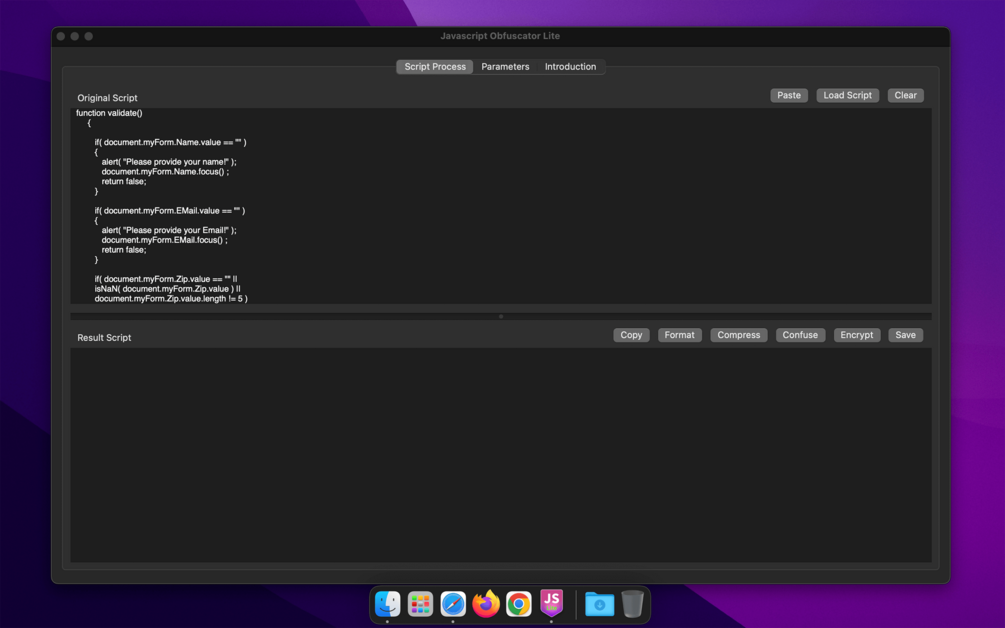The height and width of the screenshot is (628, 1005).
Task: Click the splitter handle between script panes
Action: 501,316
